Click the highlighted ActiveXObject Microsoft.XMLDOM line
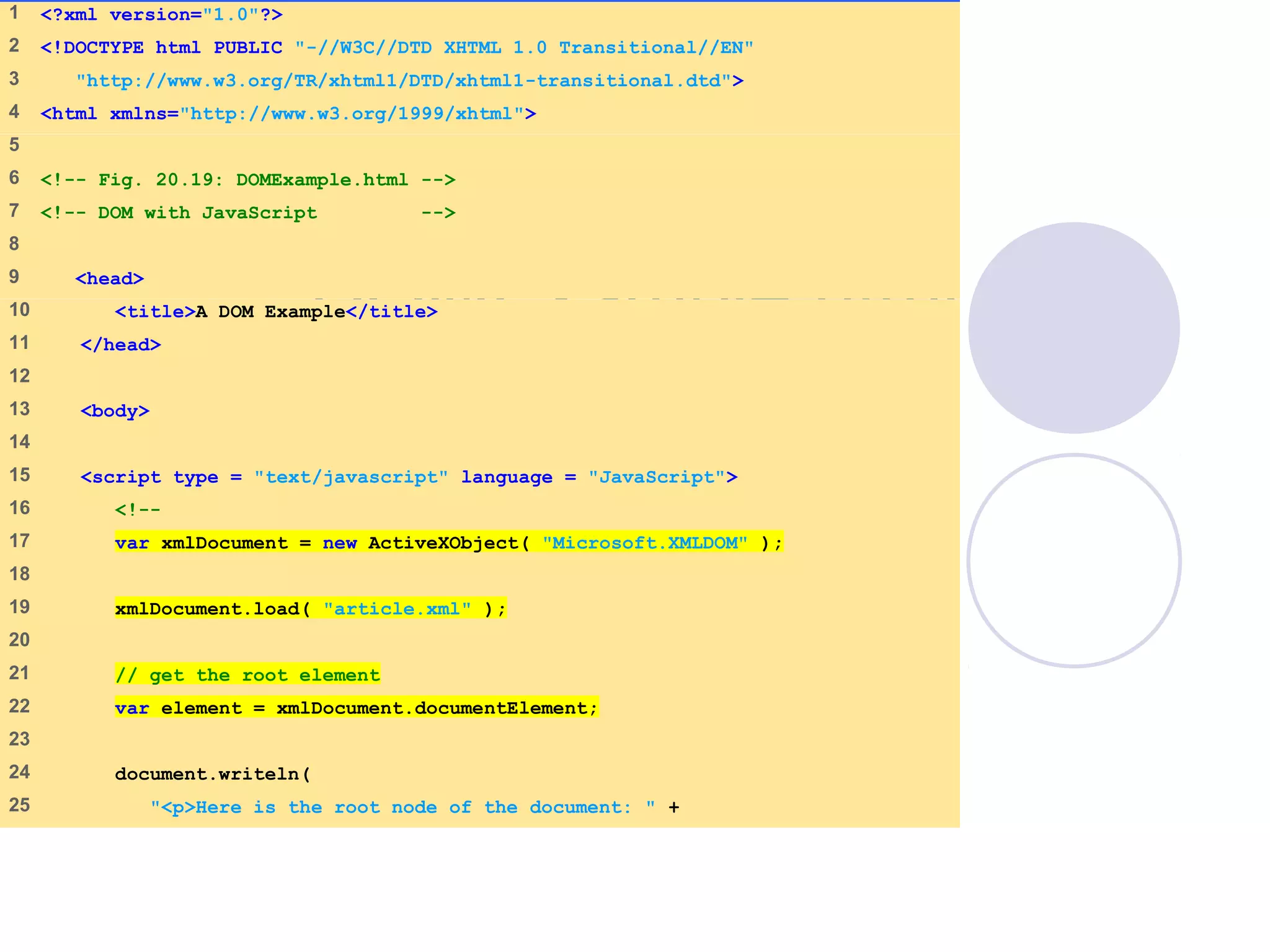 coord(449,543)
